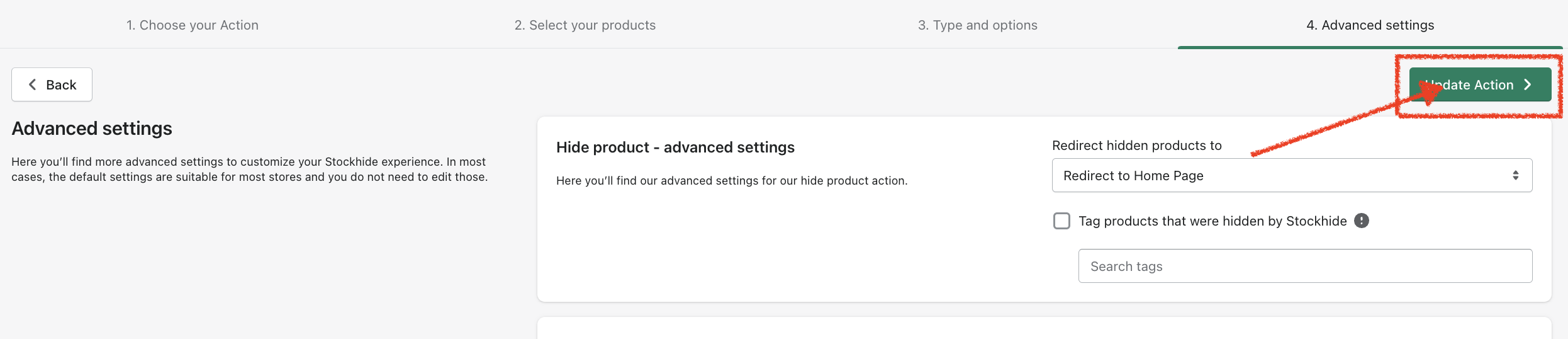The width and height of the screenshot is (1568, 339).
Task: Click the info icon beside Tag products
Action: click(x=1362, y=221)
